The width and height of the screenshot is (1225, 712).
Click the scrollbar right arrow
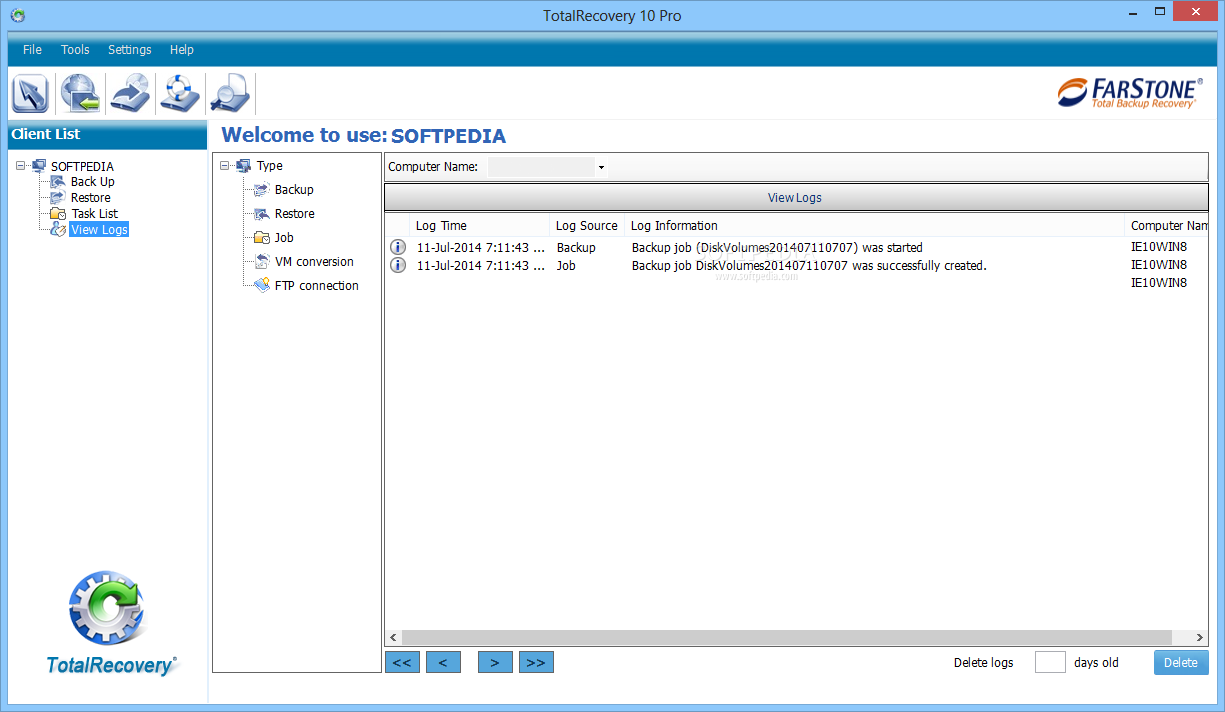pyautogui.click(x=1200, y=637)
